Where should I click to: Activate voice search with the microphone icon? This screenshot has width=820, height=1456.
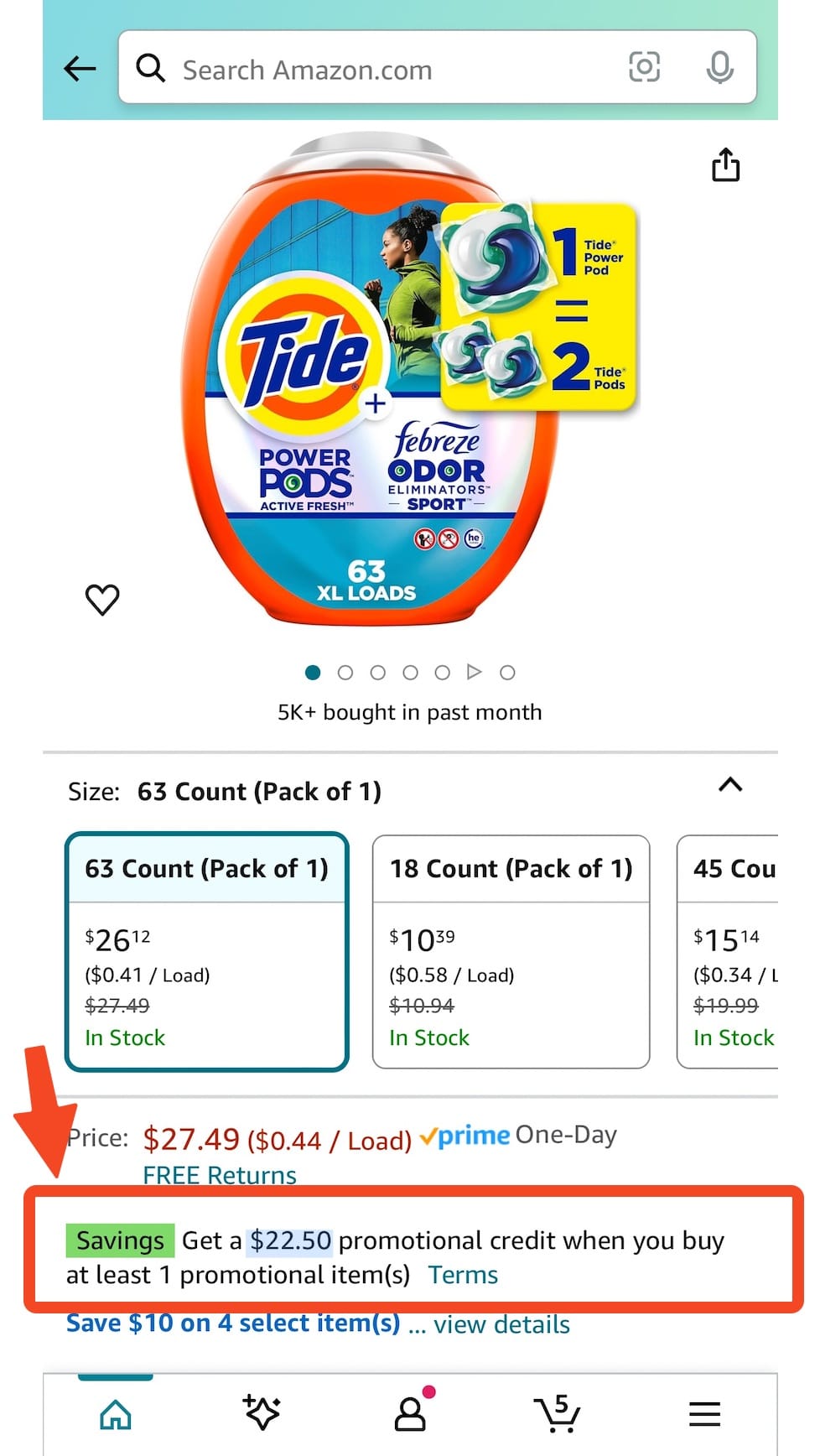(721, 68)
